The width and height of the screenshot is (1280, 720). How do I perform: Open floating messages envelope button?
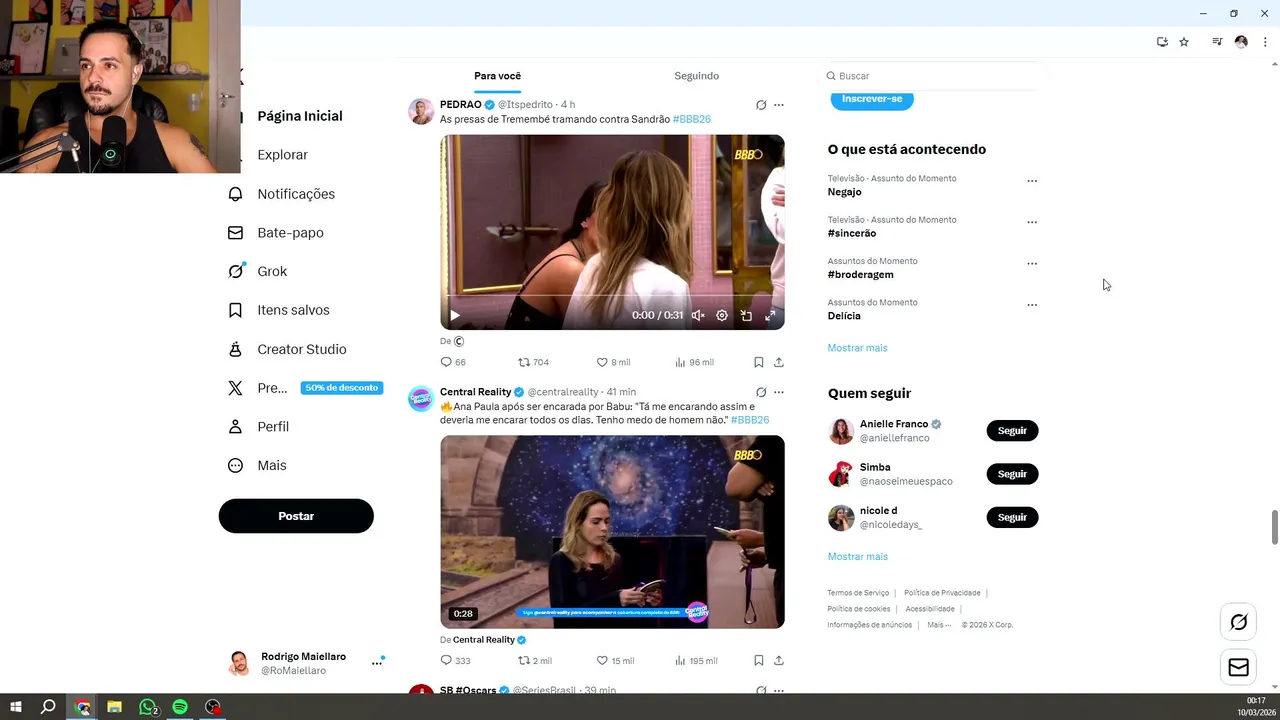pyautogui.click(x=1238, y=667)
